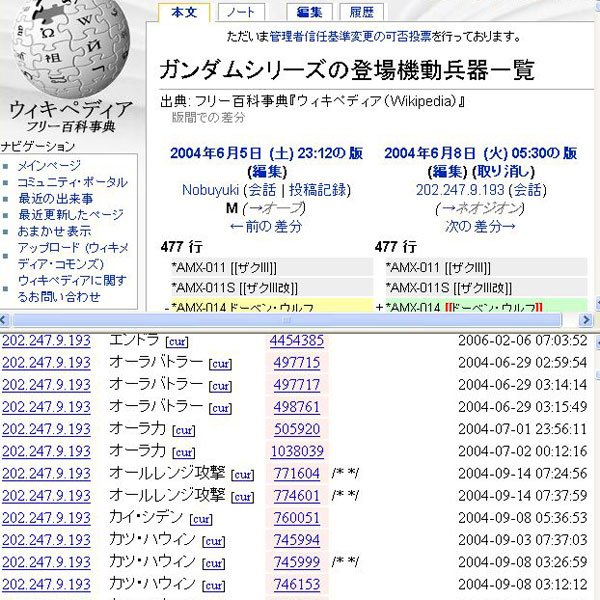Click the horizontal scrollbar left arrow

(x=4, y=320)
